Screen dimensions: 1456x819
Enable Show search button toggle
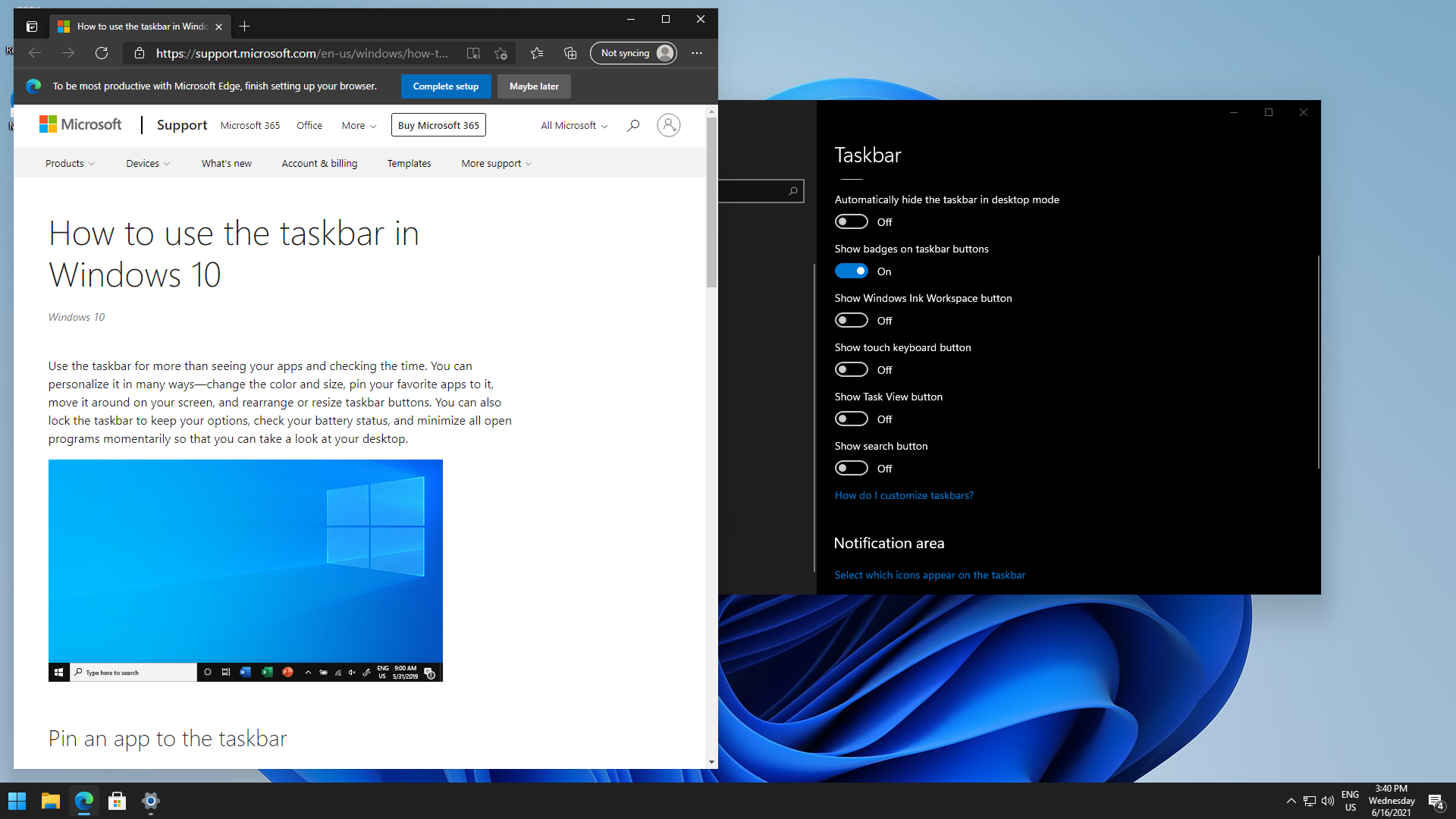pos(851,469)
